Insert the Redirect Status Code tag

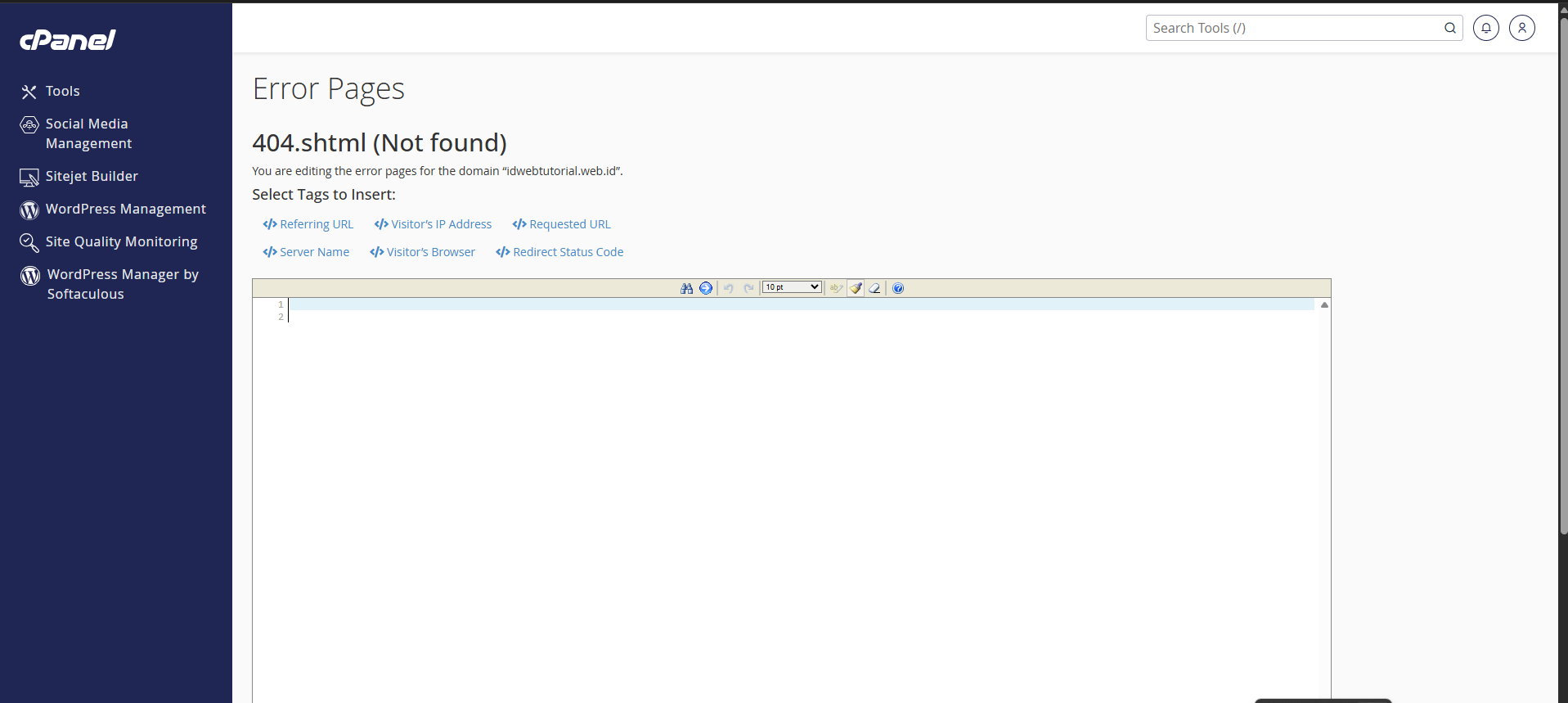point(559,252)
